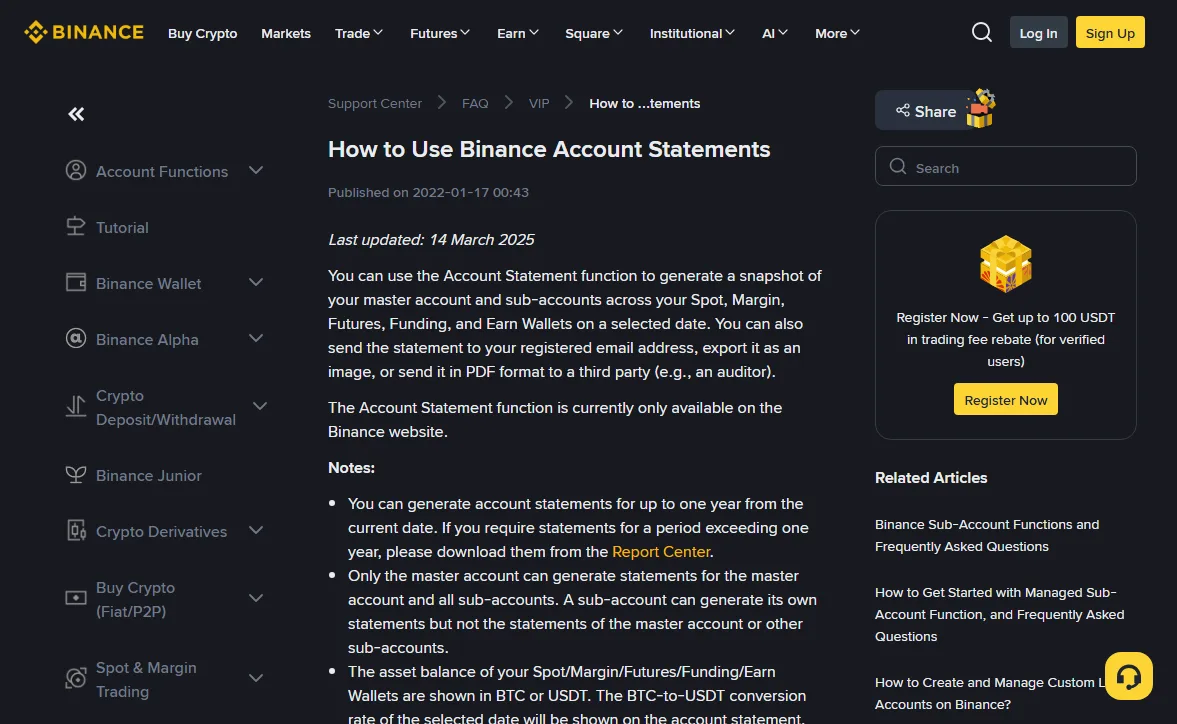The image size is (1177, 724).
Task: Click the Spot & Margin Trading icon
Action: [76, 678]
